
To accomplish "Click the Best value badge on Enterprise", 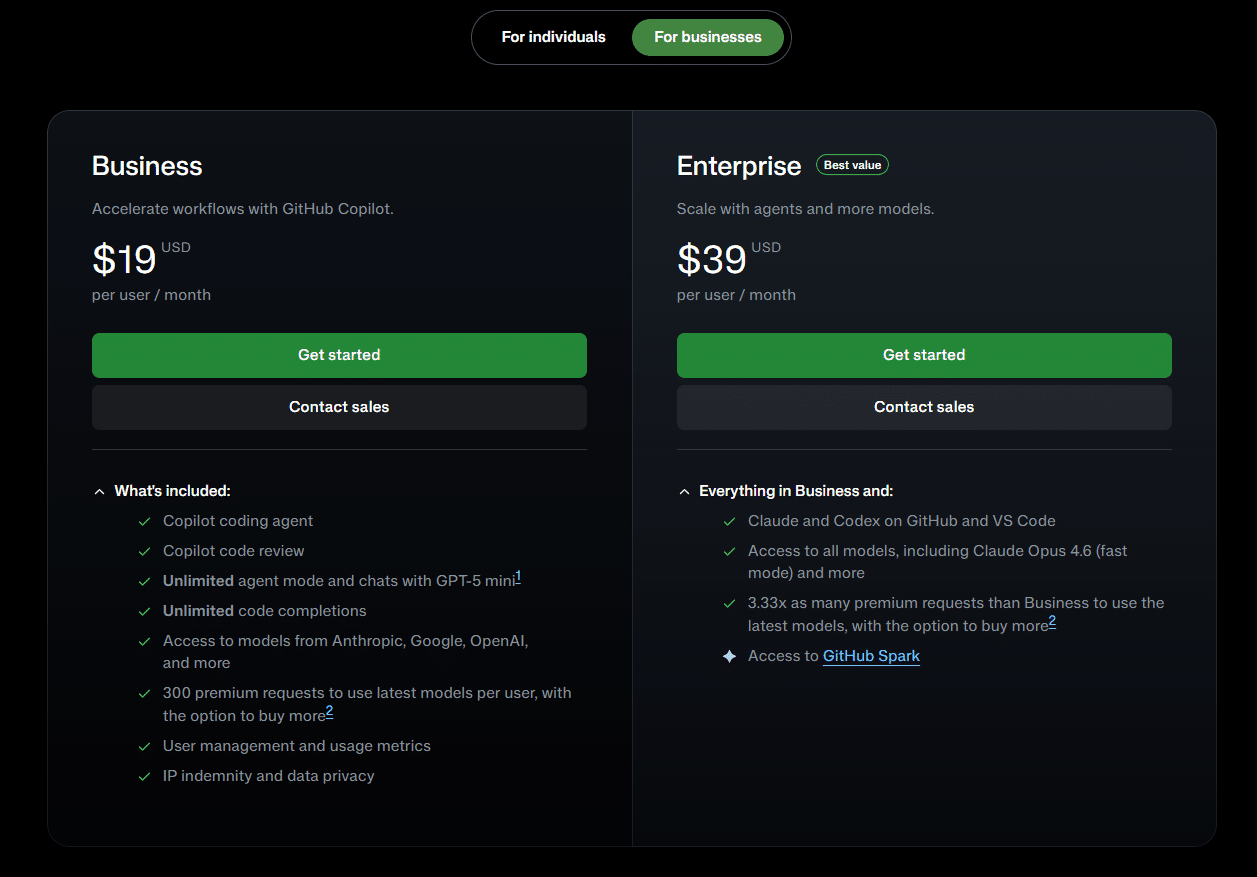I will [x=852, y=164].
